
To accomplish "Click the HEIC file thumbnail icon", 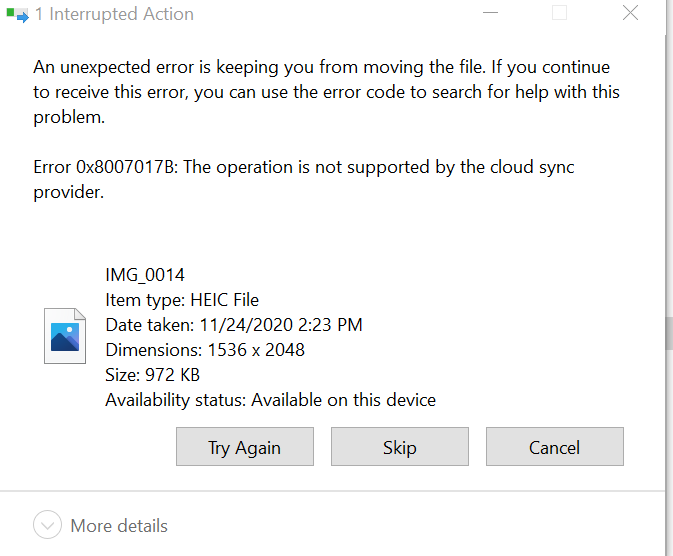I will pos(65,335).
